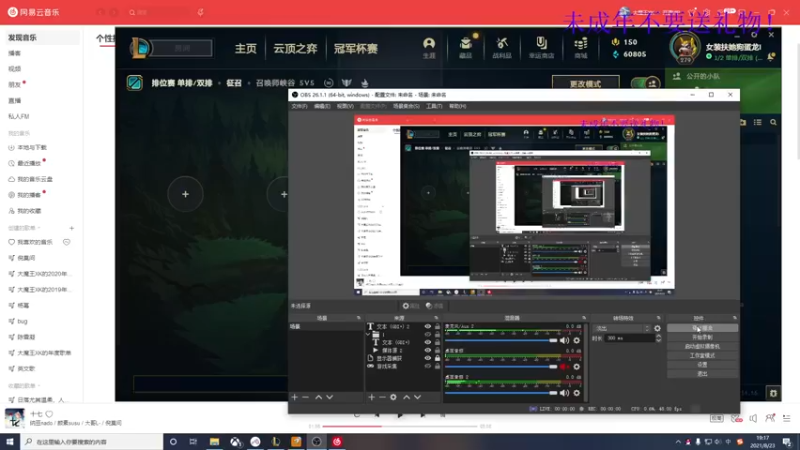Open the NetEase Music taskbar icon
Screen dimensions: 800x450
coord(337,442)
